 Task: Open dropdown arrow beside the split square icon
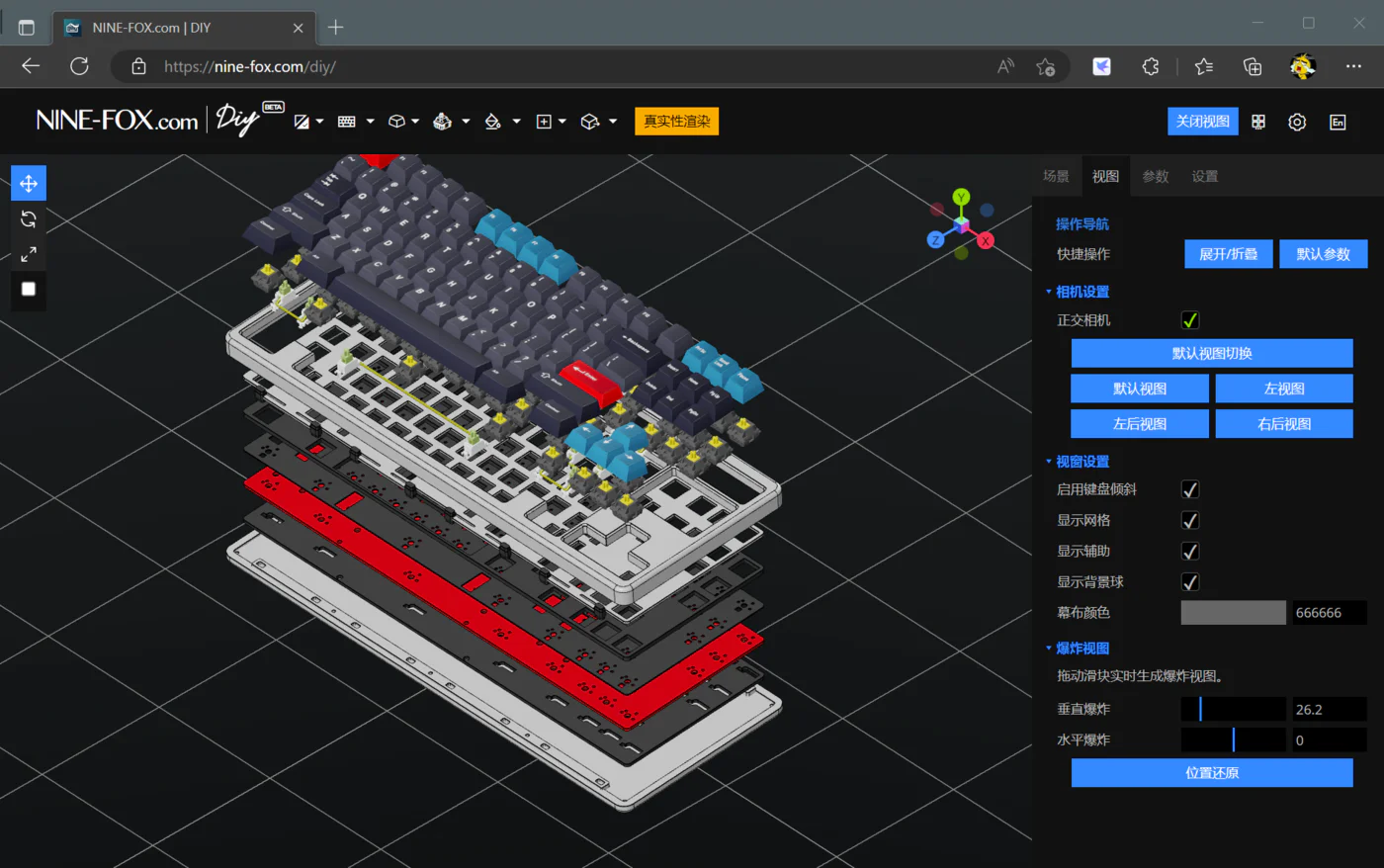[x=320, y=122]
